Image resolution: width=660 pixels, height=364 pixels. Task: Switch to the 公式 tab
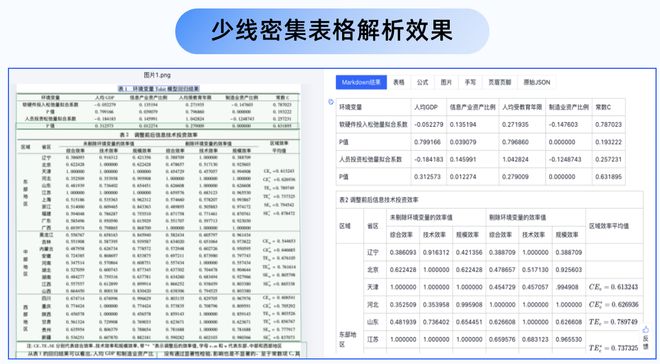[x=422, y=82]
